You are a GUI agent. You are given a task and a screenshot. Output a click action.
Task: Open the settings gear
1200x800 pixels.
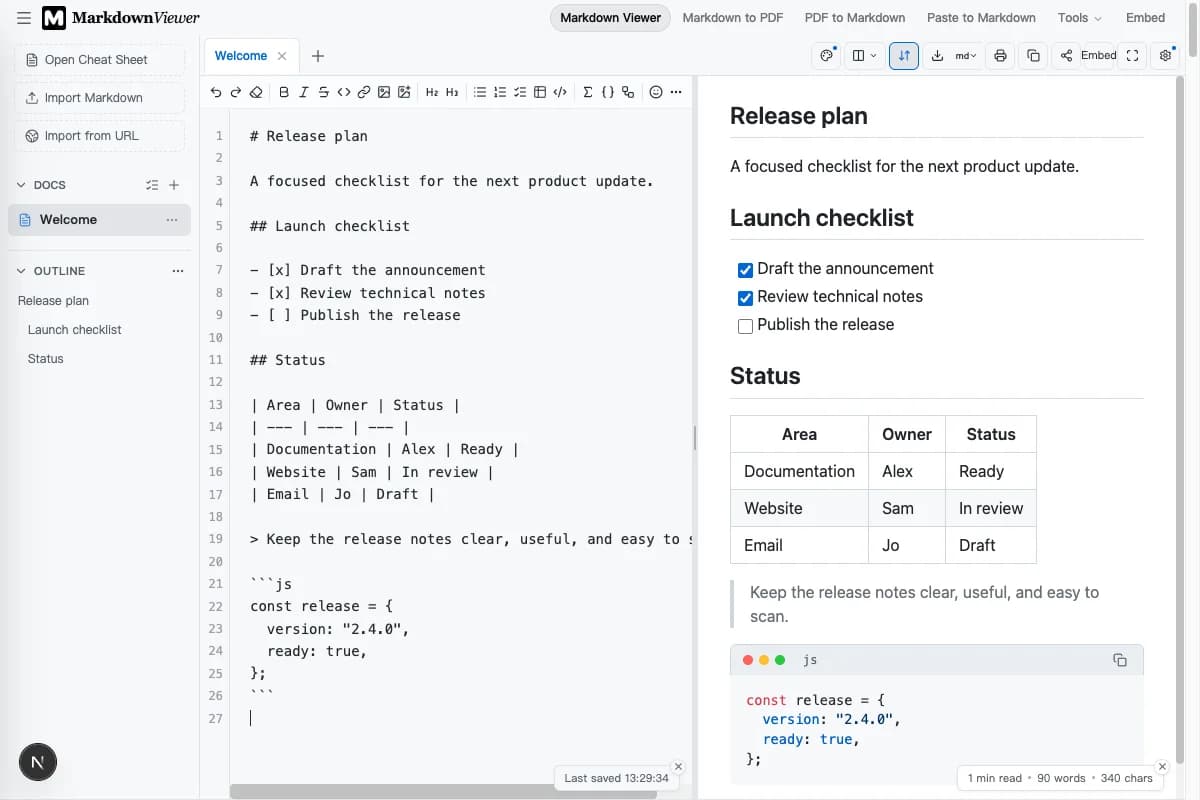point(1165,56)
